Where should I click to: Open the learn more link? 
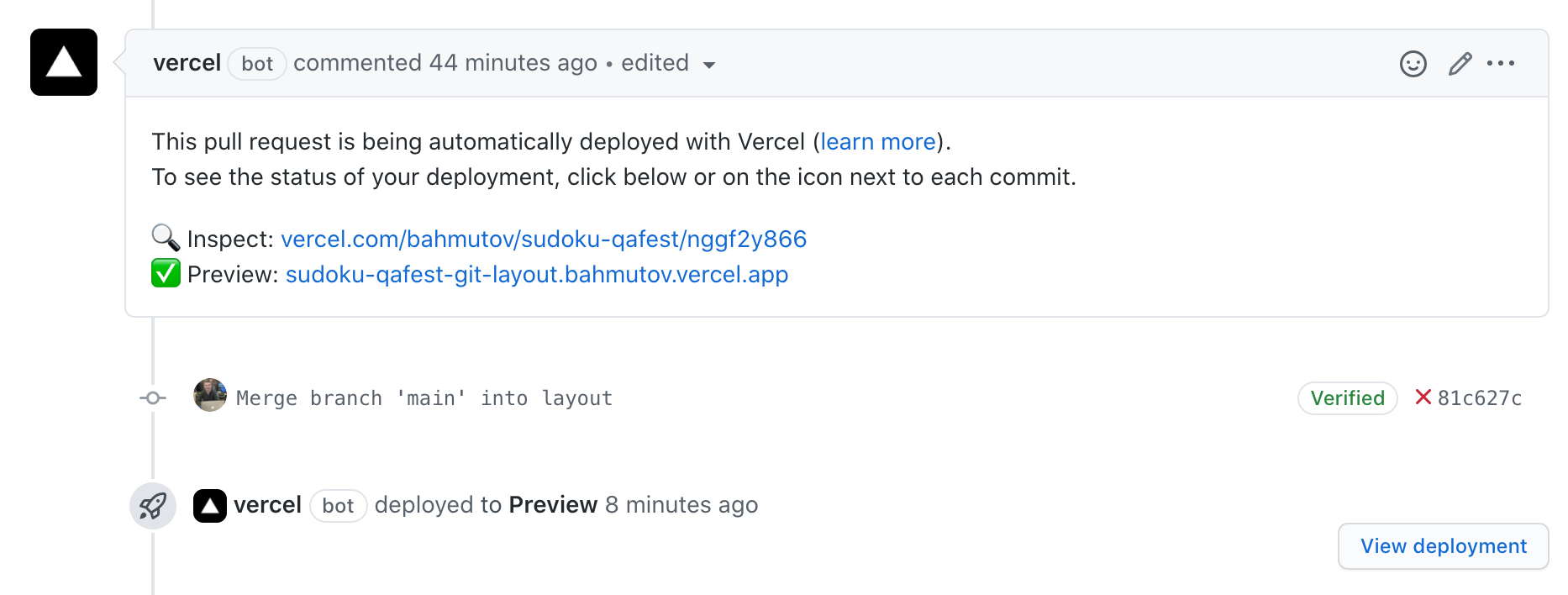(878, 141)
